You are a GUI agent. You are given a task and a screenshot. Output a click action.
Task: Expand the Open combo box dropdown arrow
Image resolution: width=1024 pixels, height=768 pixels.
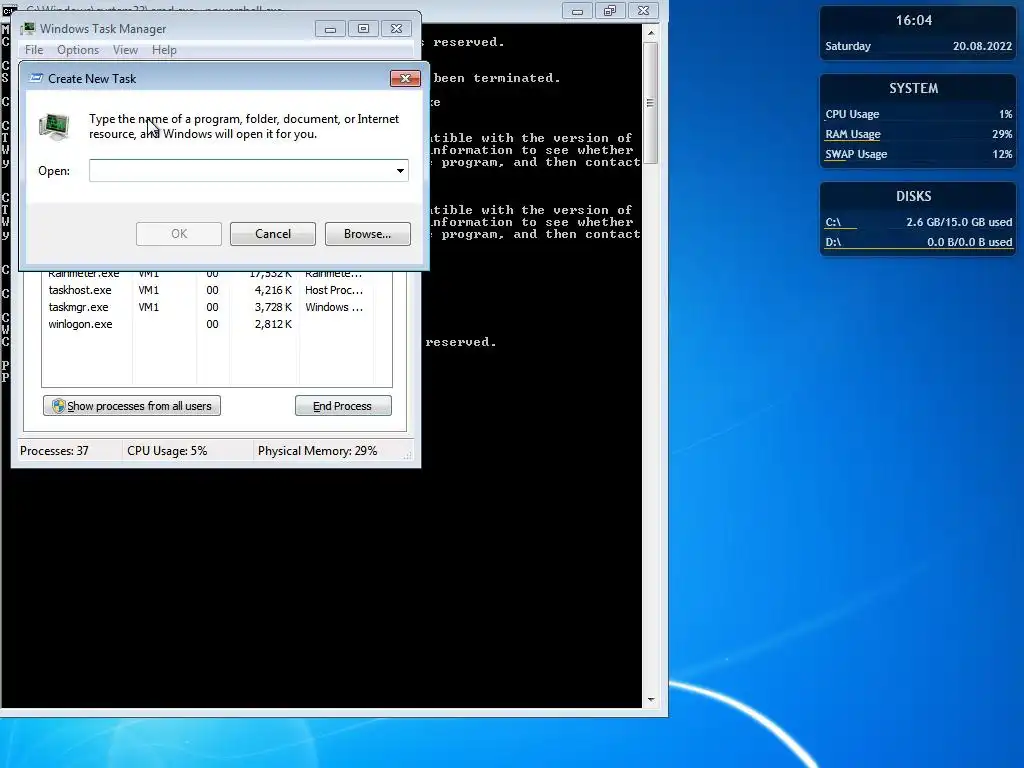(400, 170)
